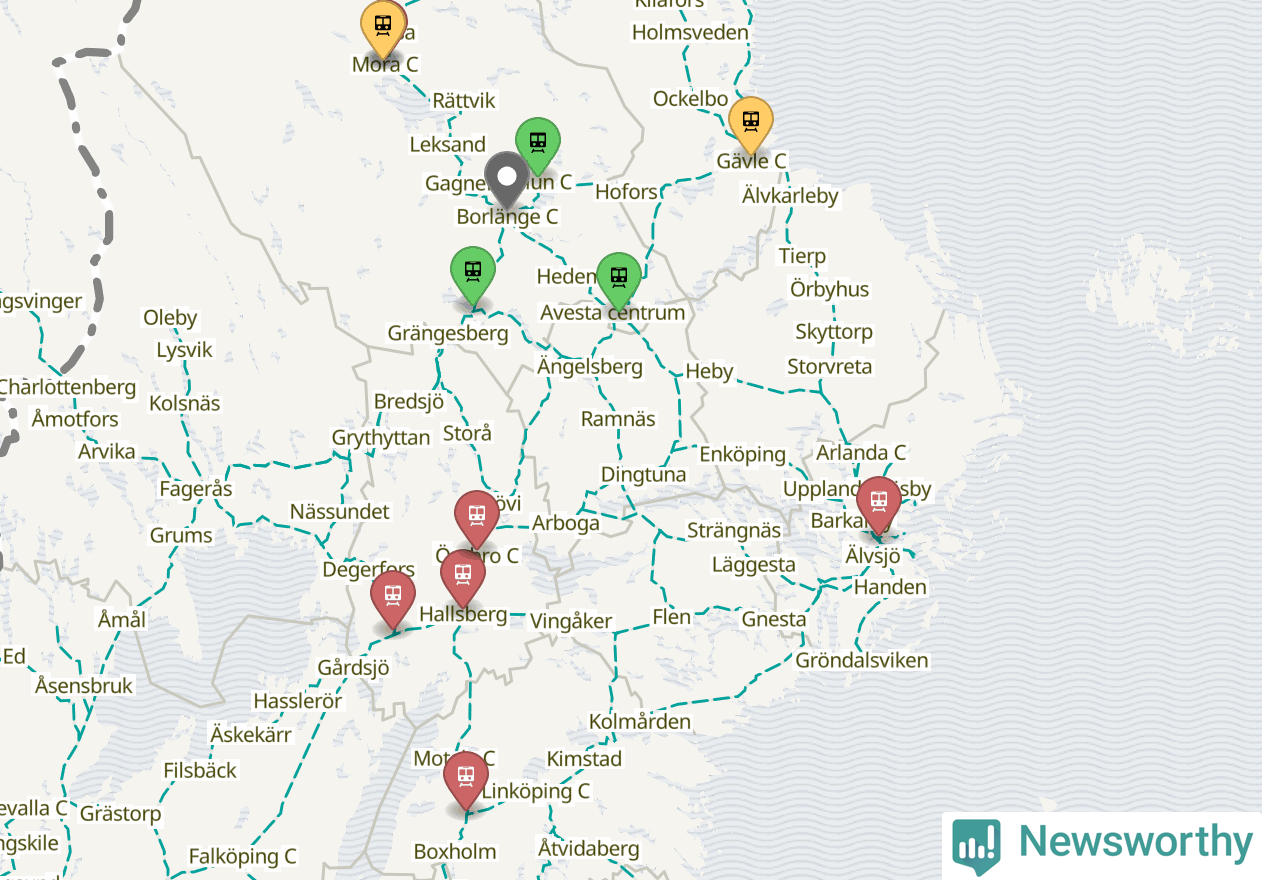Select the Älvkarleby label
This screenshot has height=880, width=1262.
point(790,195)
